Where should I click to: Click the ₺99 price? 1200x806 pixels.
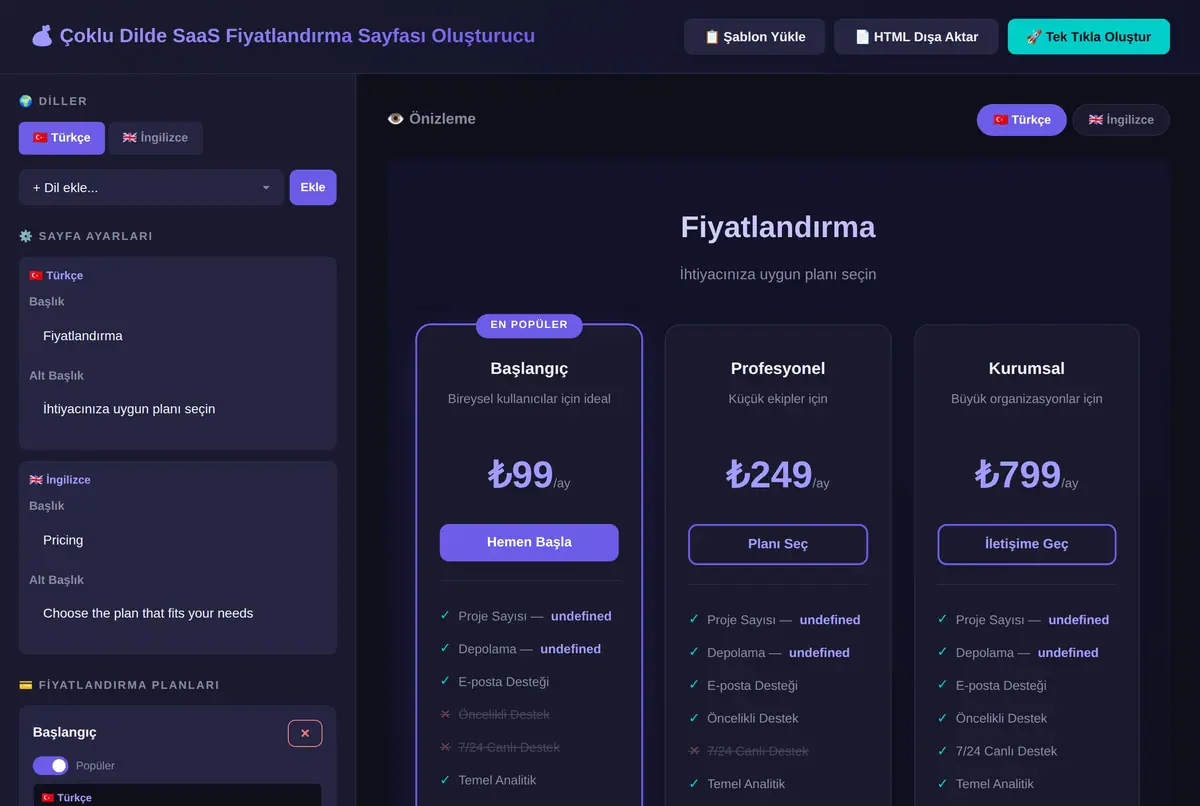pyautogui.click(x=520, y=474)
